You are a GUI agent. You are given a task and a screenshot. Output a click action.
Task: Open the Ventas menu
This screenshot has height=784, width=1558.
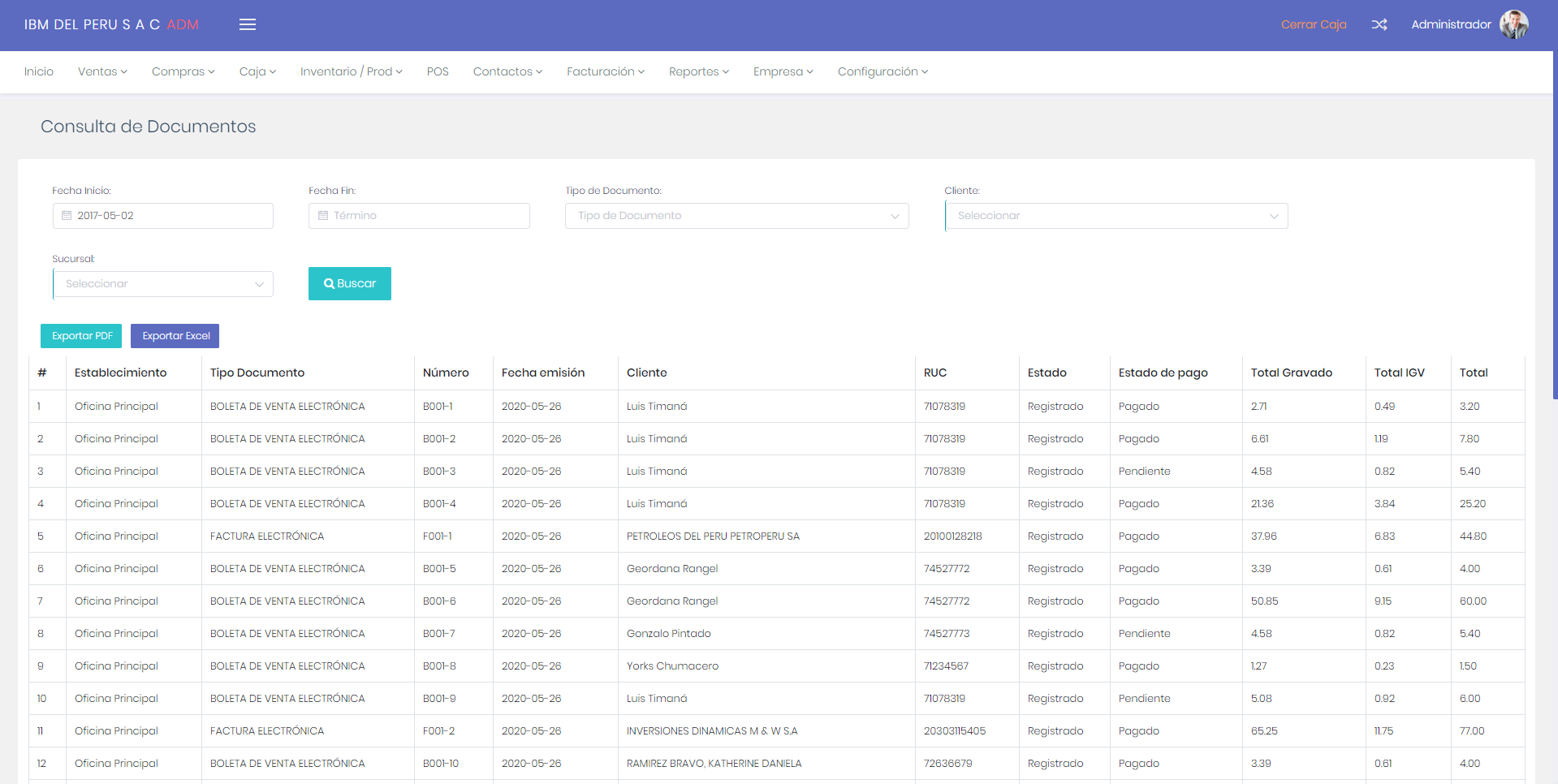[102, 71]
